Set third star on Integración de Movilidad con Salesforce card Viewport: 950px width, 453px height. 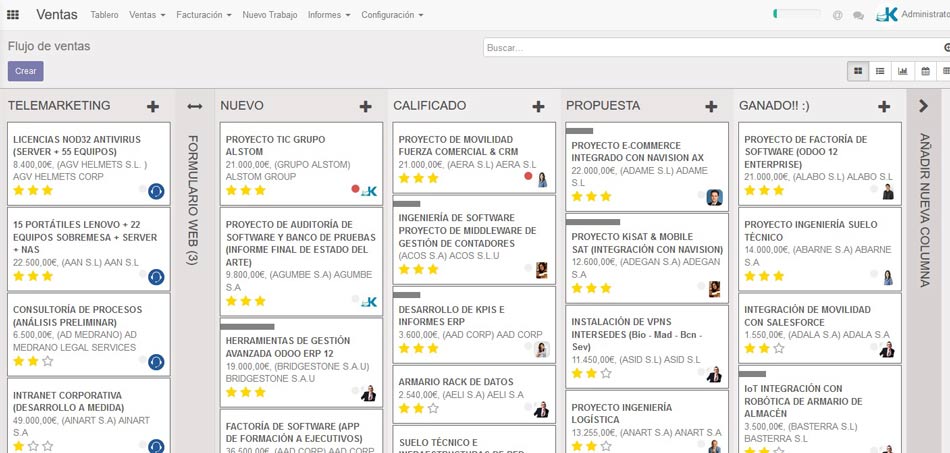pyautogui.click(x=779, y=349)
